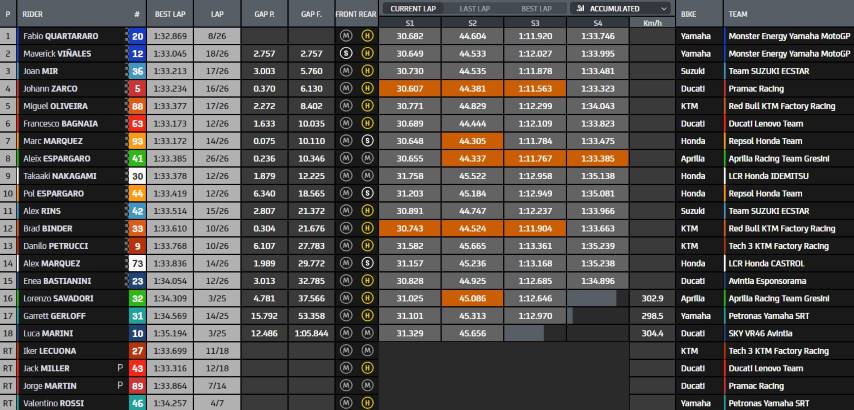Viewport: 854px width, 410px height.
Task: Click Bastianini's rear tyre hard icon
Action: click(x=367, y=280)
